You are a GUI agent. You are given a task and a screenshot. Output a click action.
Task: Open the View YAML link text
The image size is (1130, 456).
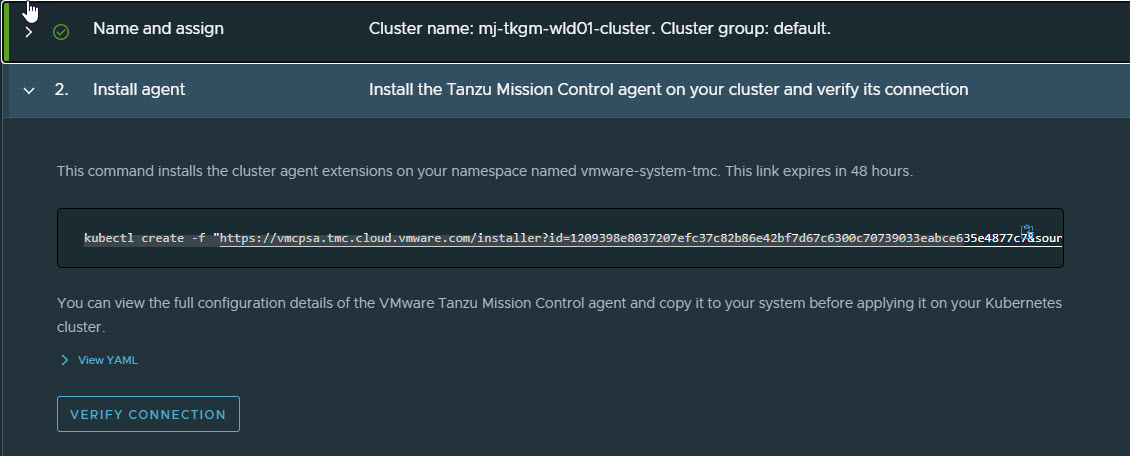click(108, 360)
